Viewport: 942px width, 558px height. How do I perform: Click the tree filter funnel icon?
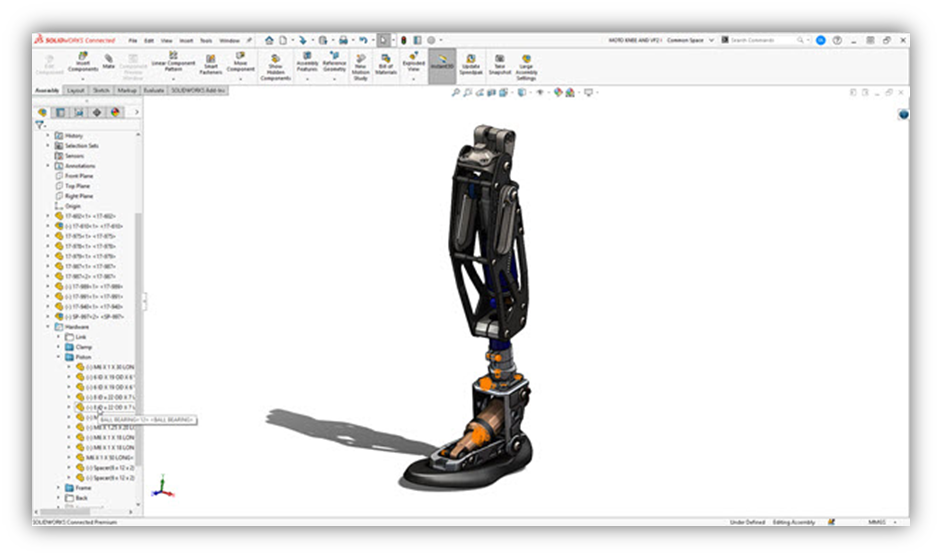[x=40, y=125]
